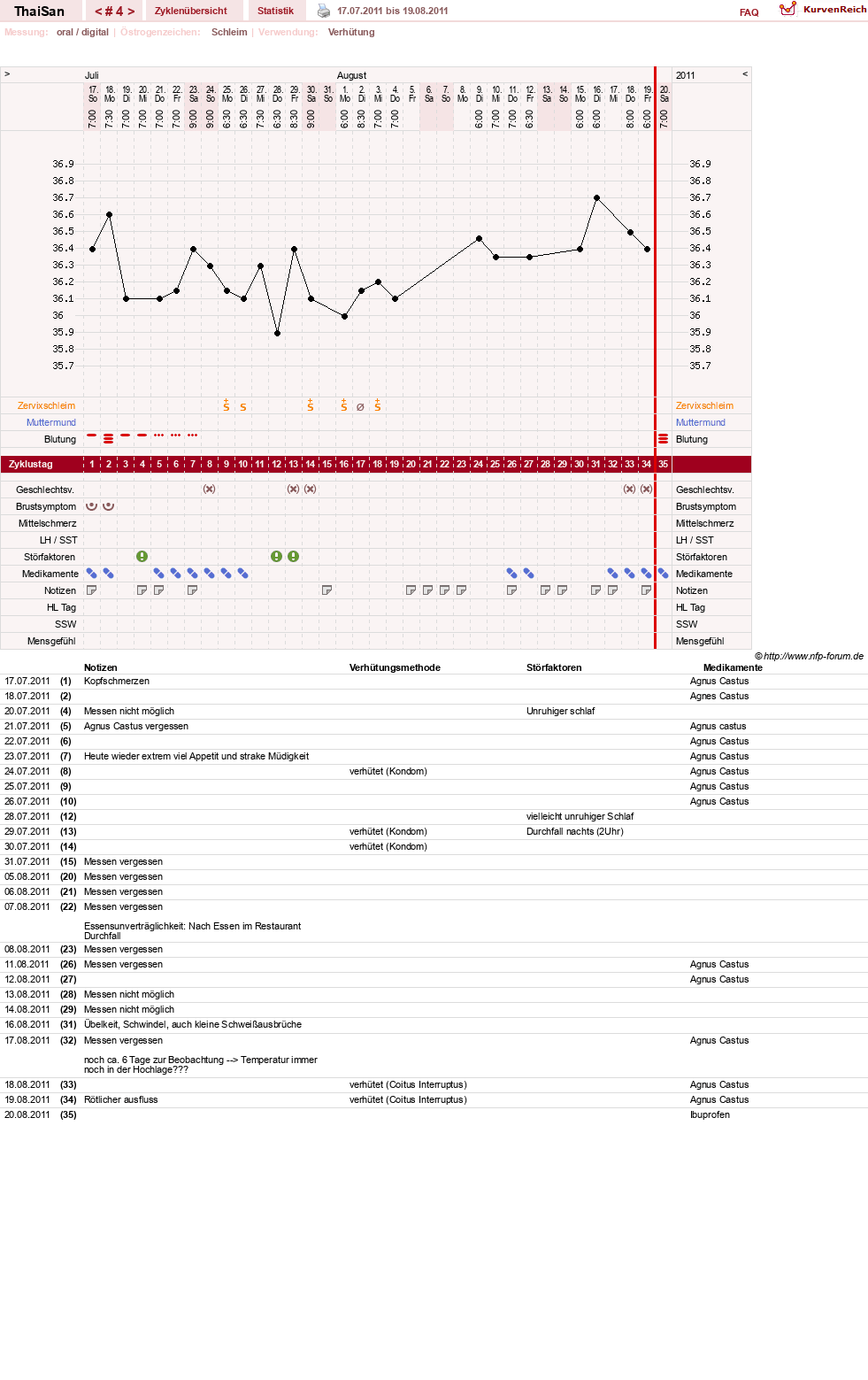
Task: Click the 'Kopfschmerzen' note text
Action: pos(117,681)
